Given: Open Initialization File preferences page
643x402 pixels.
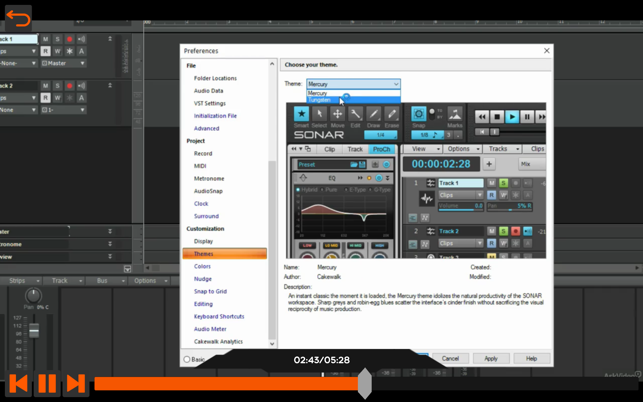Looking at the screenshot, I should pyautogui.click(x=215, y=116).
